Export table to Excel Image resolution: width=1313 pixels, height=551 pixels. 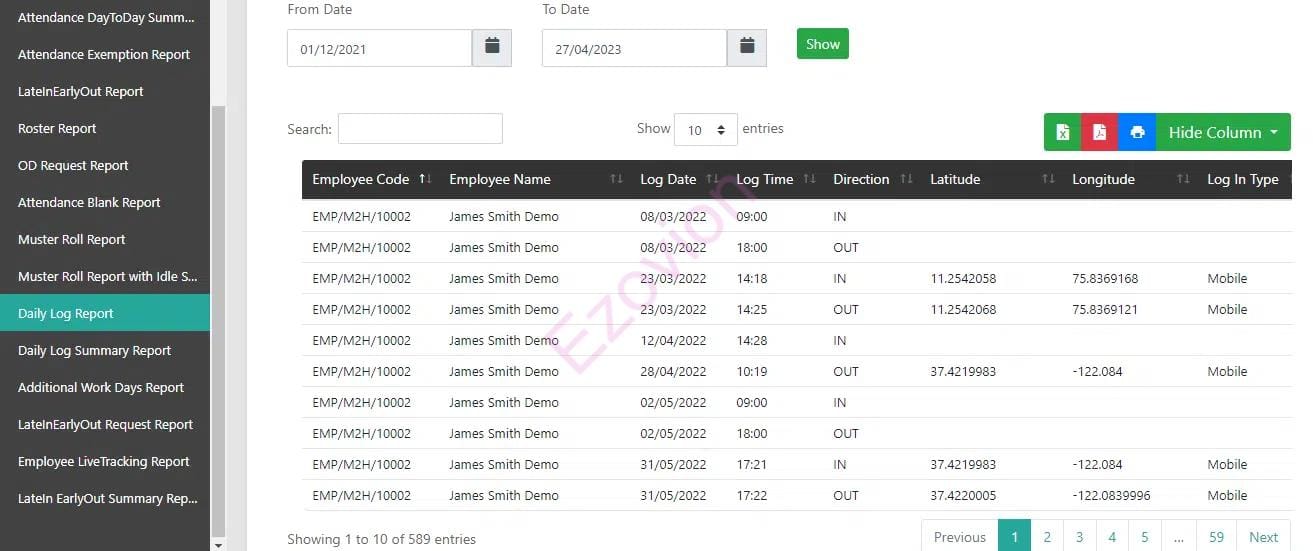[1063, 132]
